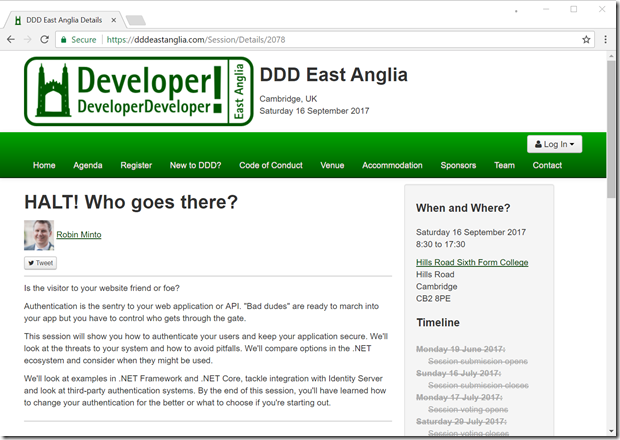
Task: Select the DDD East Anglia Details tab
Action: click(64, 20)
